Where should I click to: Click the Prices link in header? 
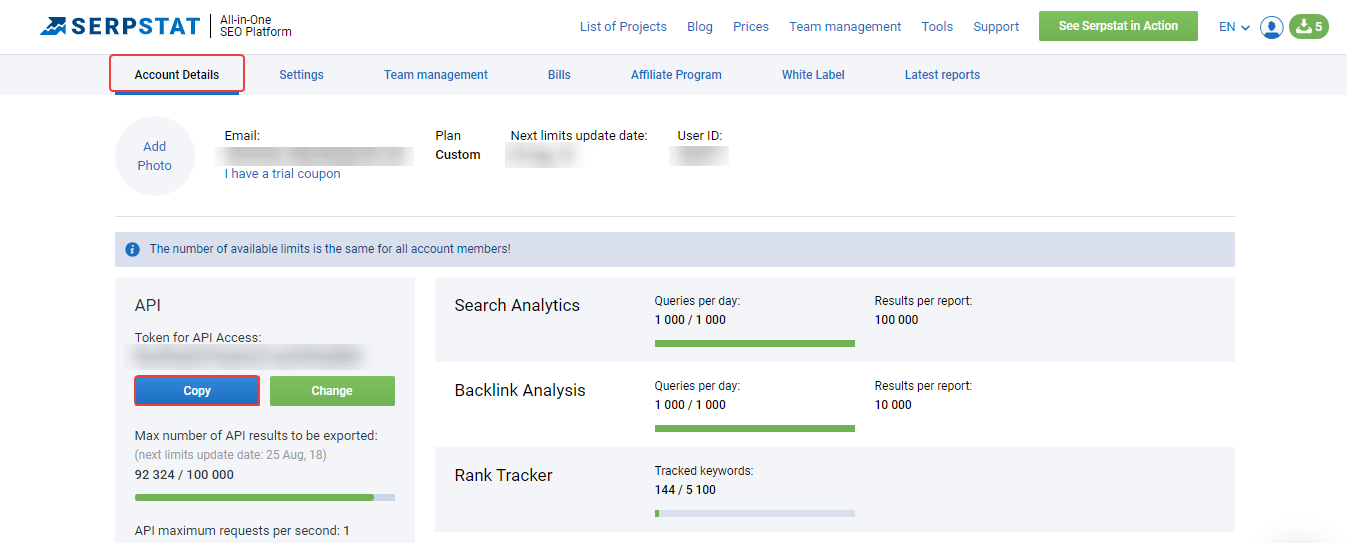(751, 27)
